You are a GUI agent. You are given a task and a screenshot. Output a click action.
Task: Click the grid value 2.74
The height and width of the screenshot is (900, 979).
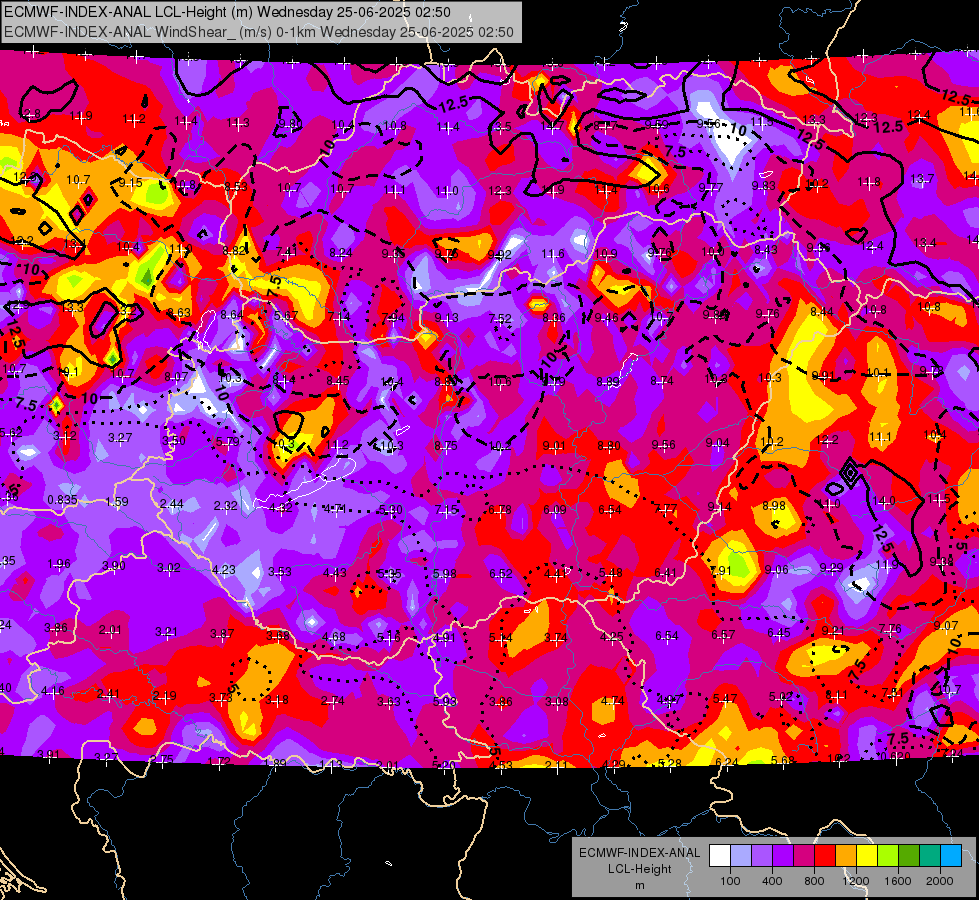[x=333, y=701]
